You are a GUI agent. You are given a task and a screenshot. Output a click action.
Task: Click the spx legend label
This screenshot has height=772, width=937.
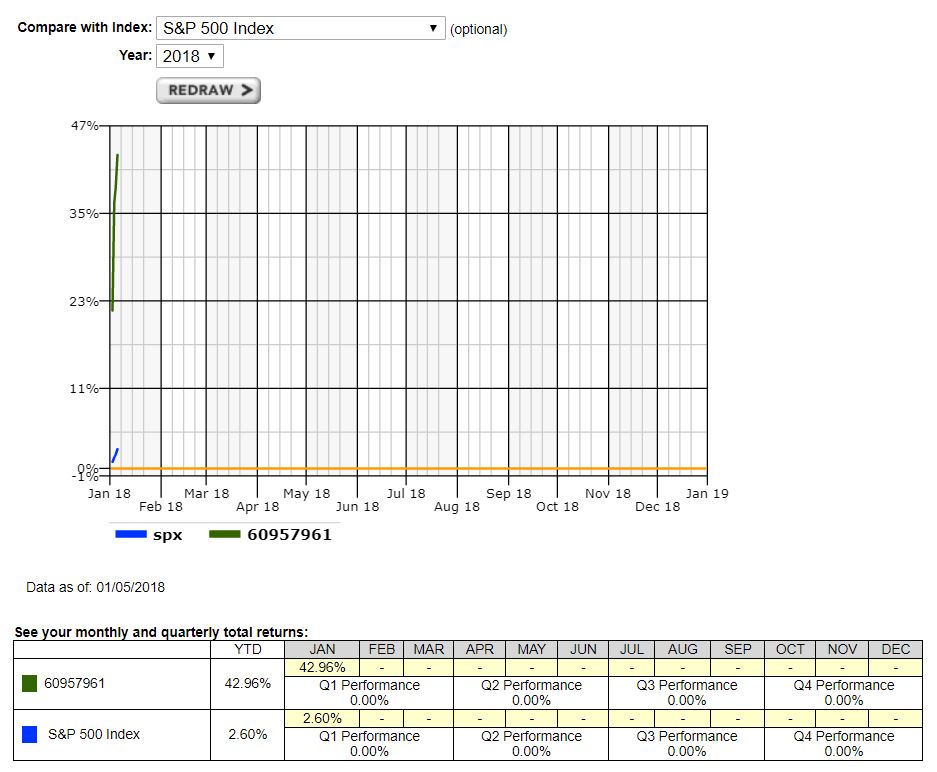click(167, 535)
